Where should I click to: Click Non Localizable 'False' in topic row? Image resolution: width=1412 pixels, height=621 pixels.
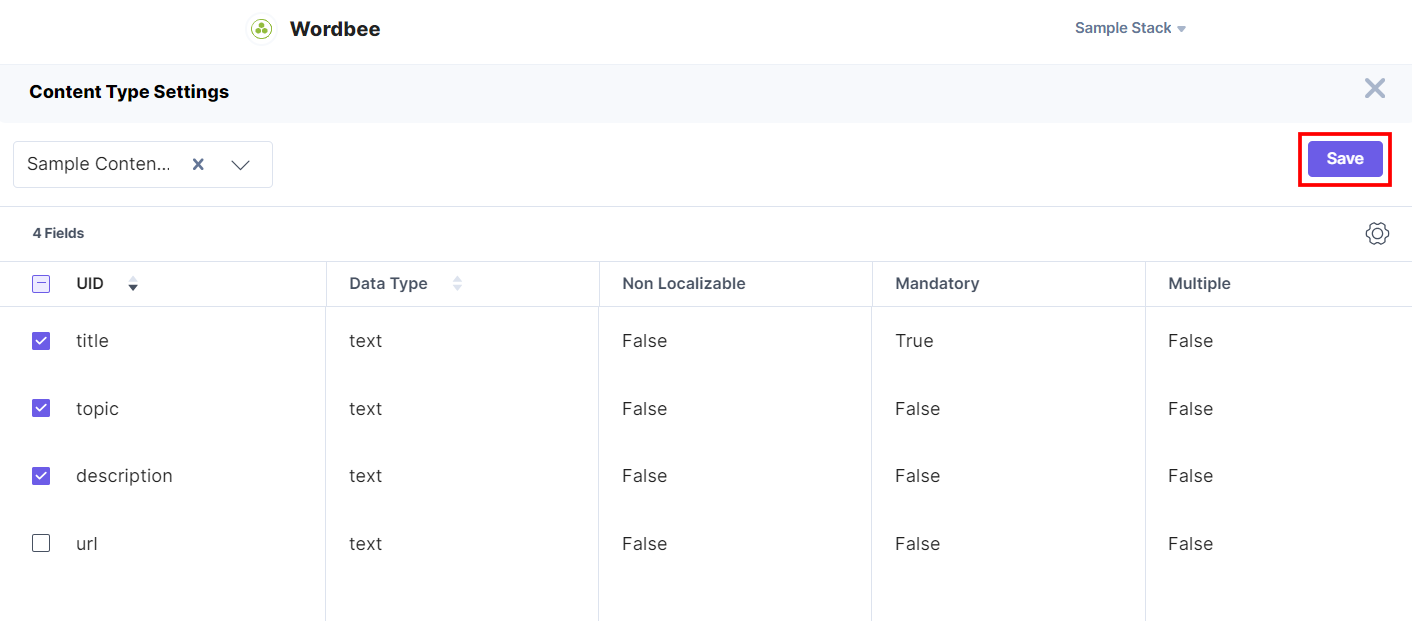(x=644, y=409)
